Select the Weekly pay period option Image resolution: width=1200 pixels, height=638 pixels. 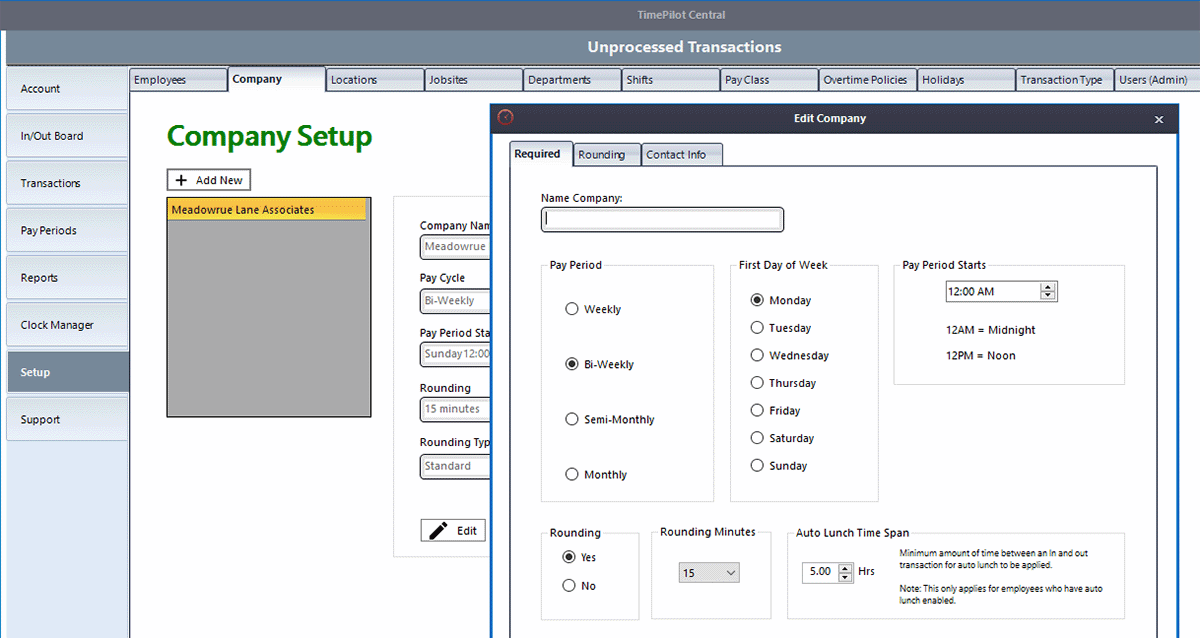571,309
